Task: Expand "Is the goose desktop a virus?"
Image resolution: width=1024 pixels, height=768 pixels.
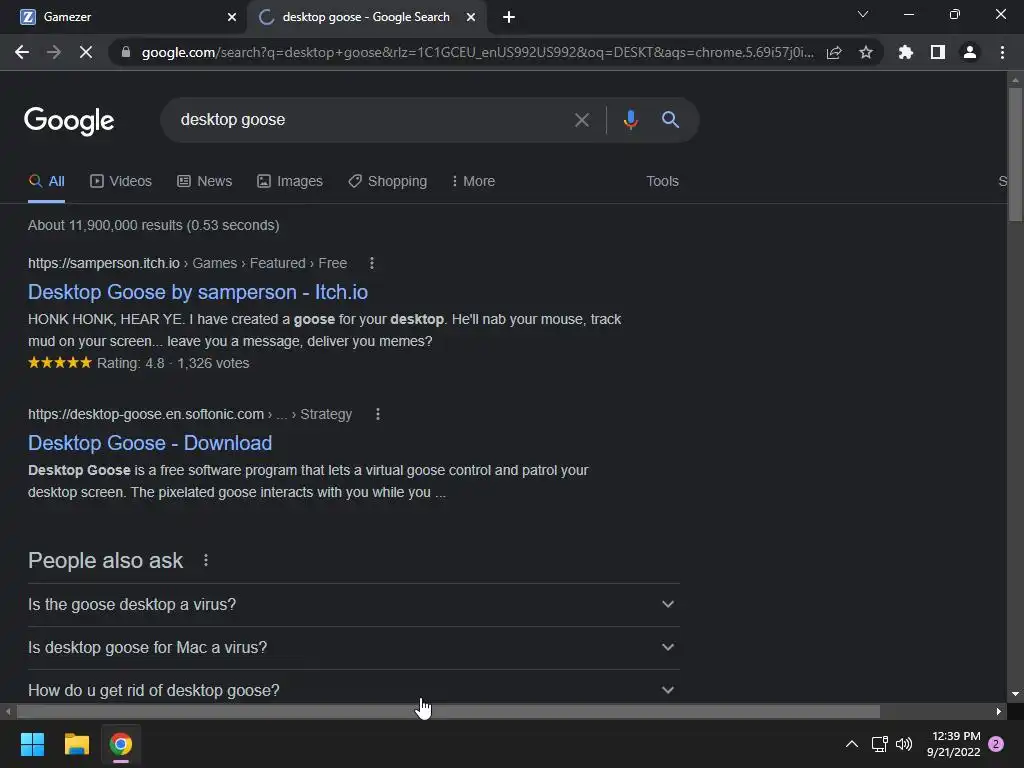Action: pos(353,605)
